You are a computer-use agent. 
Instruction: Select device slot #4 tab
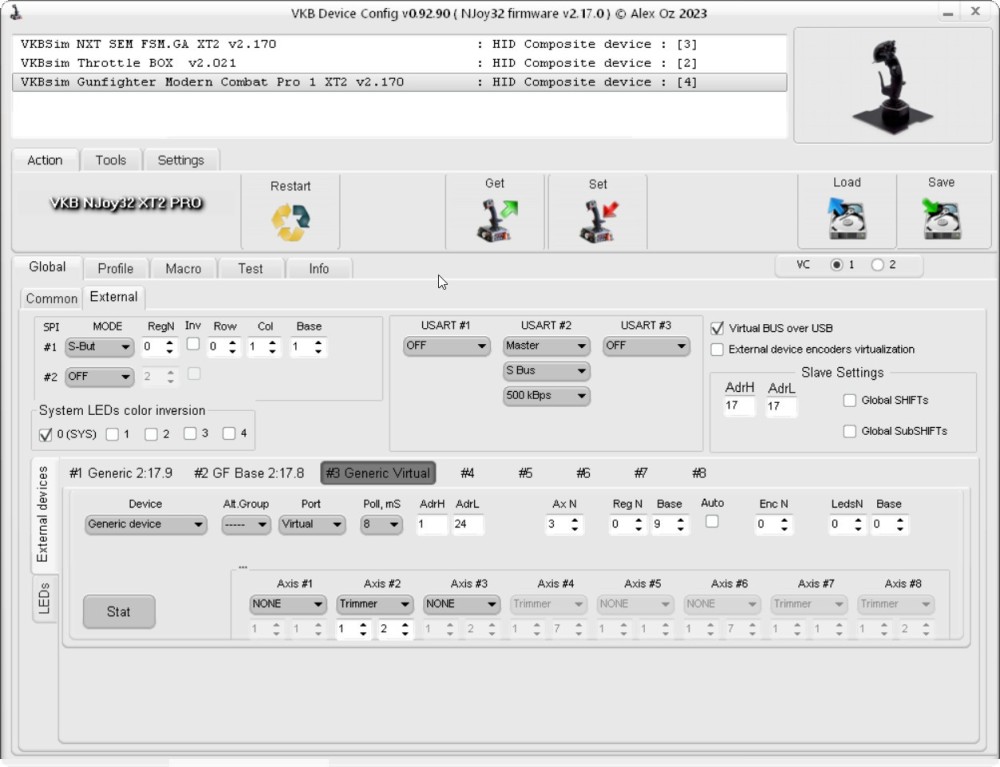coord(467,473)
